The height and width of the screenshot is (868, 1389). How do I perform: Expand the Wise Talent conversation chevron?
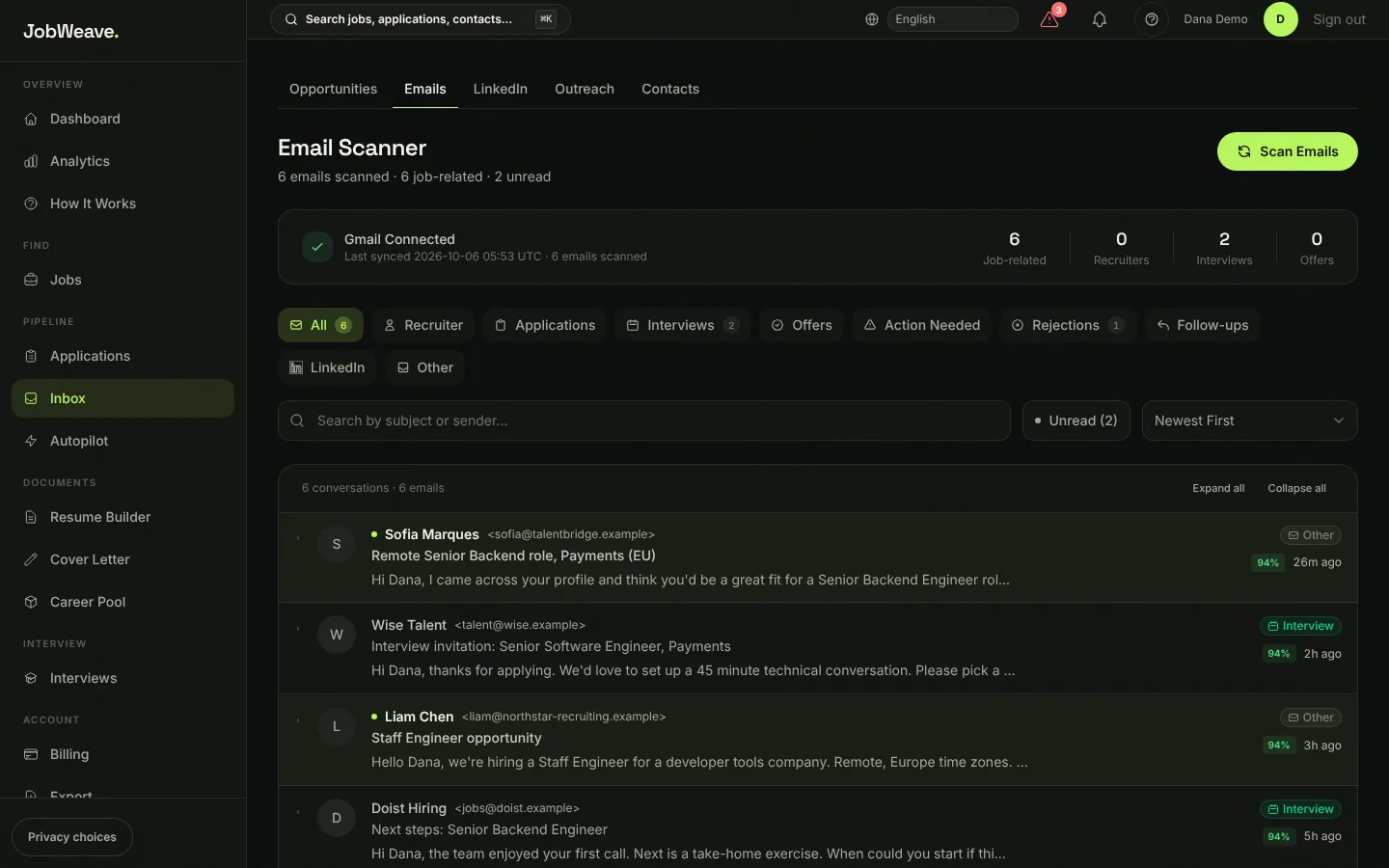pyautogui.click(x=298, y=629)
